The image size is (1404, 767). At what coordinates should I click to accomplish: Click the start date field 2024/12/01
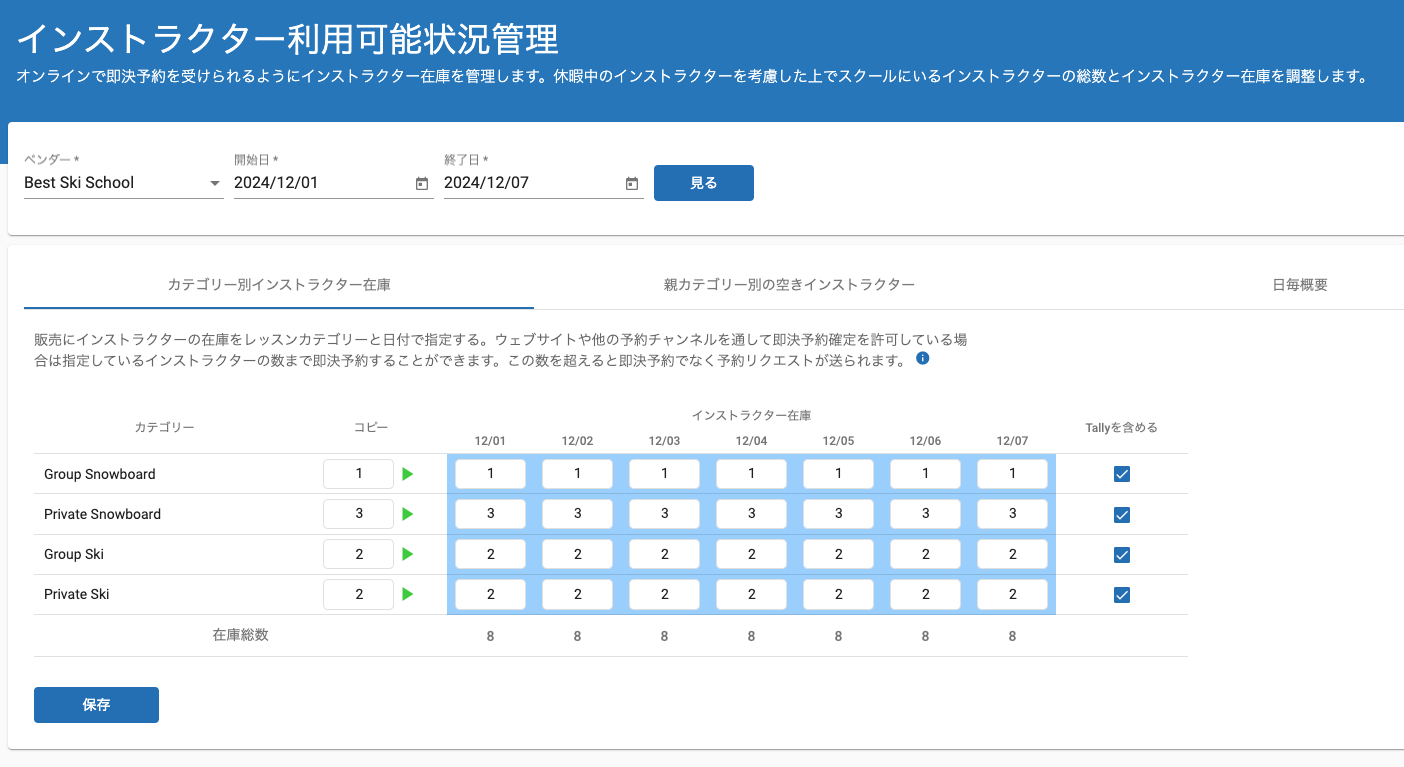tap(320, 183)
